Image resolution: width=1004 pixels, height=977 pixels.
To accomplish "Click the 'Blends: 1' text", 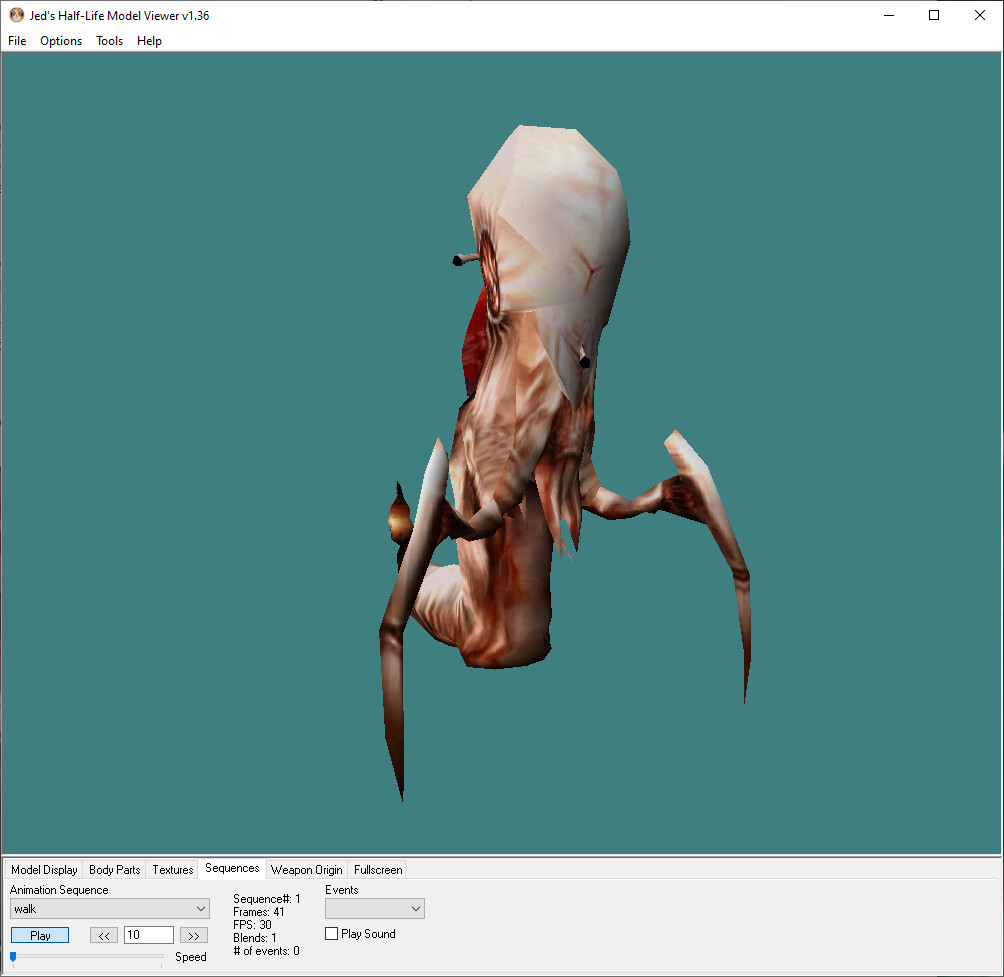I will coord(255,937).
